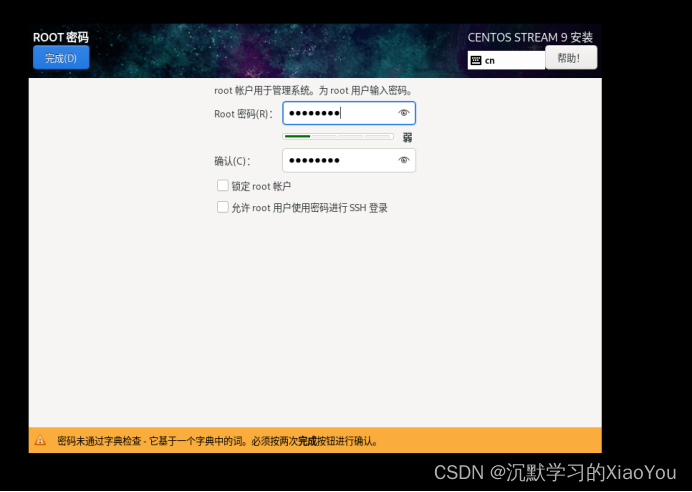Click the warning triangle icon in orange bar
692x492 pixels.
pos(40,440)
